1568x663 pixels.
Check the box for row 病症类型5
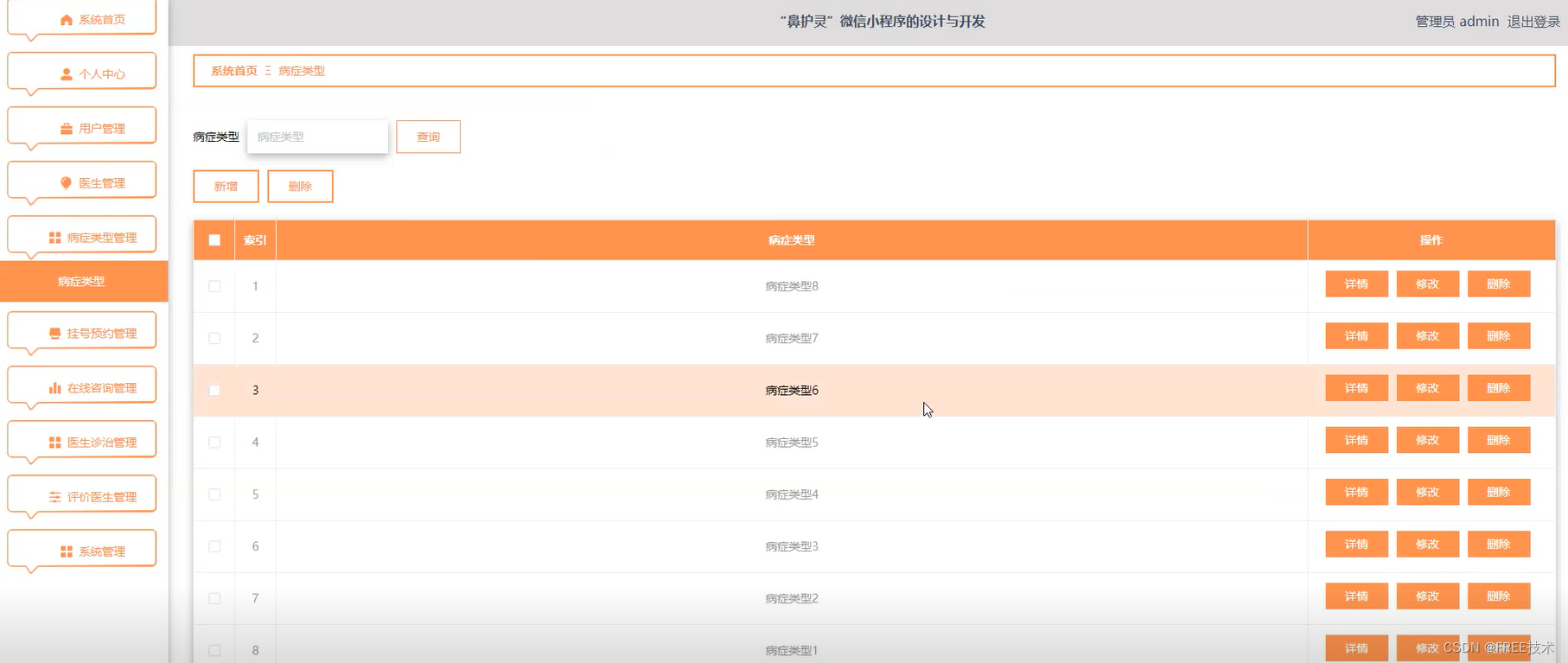pos(214,442)
